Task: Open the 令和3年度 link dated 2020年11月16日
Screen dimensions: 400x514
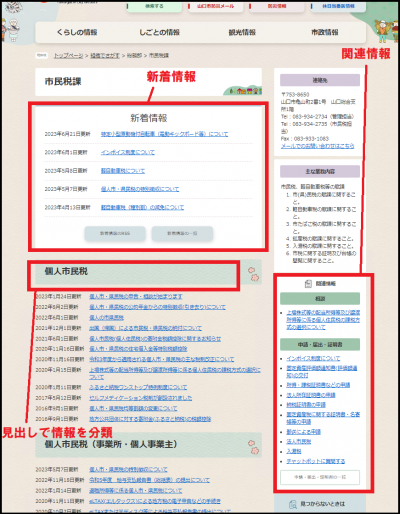Action: 161,359
